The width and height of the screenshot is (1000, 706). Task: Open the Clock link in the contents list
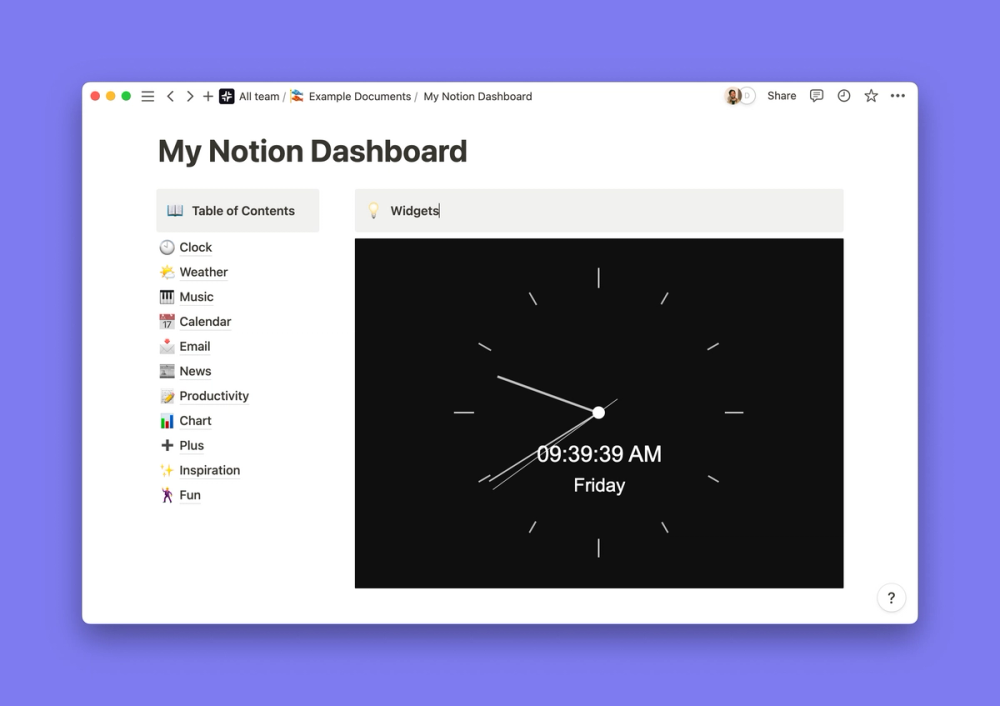point(197,247)
